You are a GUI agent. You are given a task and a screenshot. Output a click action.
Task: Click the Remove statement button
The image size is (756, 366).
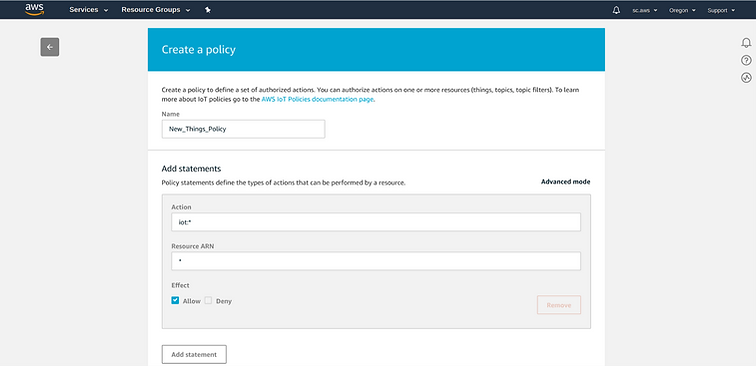559,305
